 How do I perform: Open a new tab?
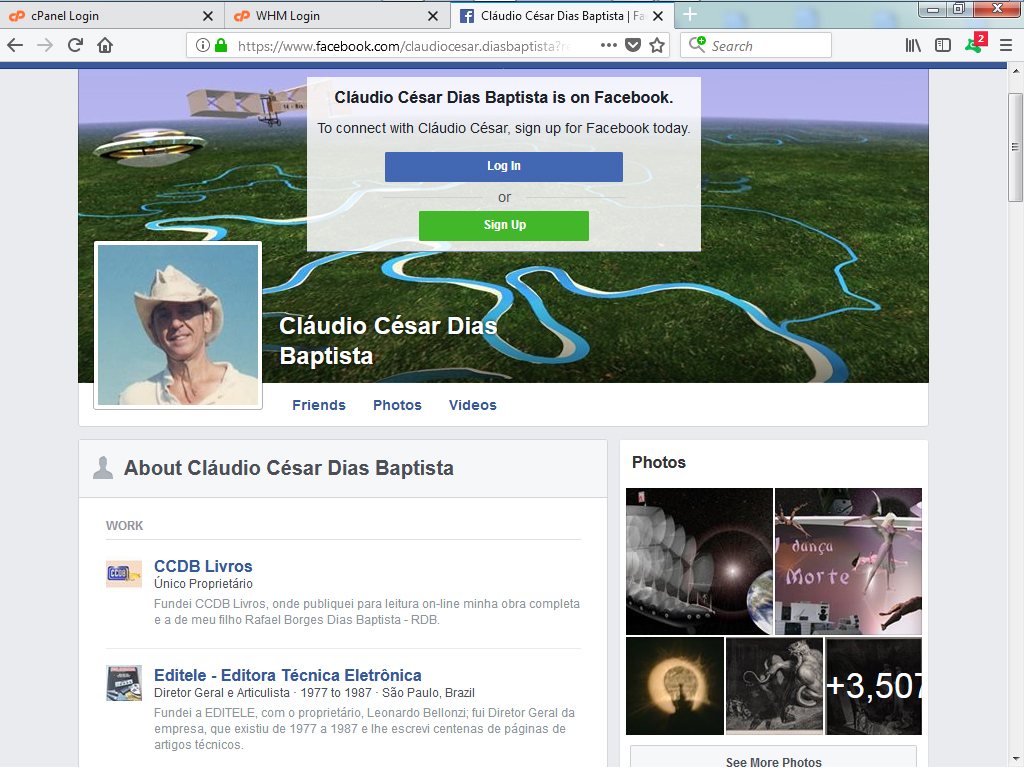click(690, 15)
